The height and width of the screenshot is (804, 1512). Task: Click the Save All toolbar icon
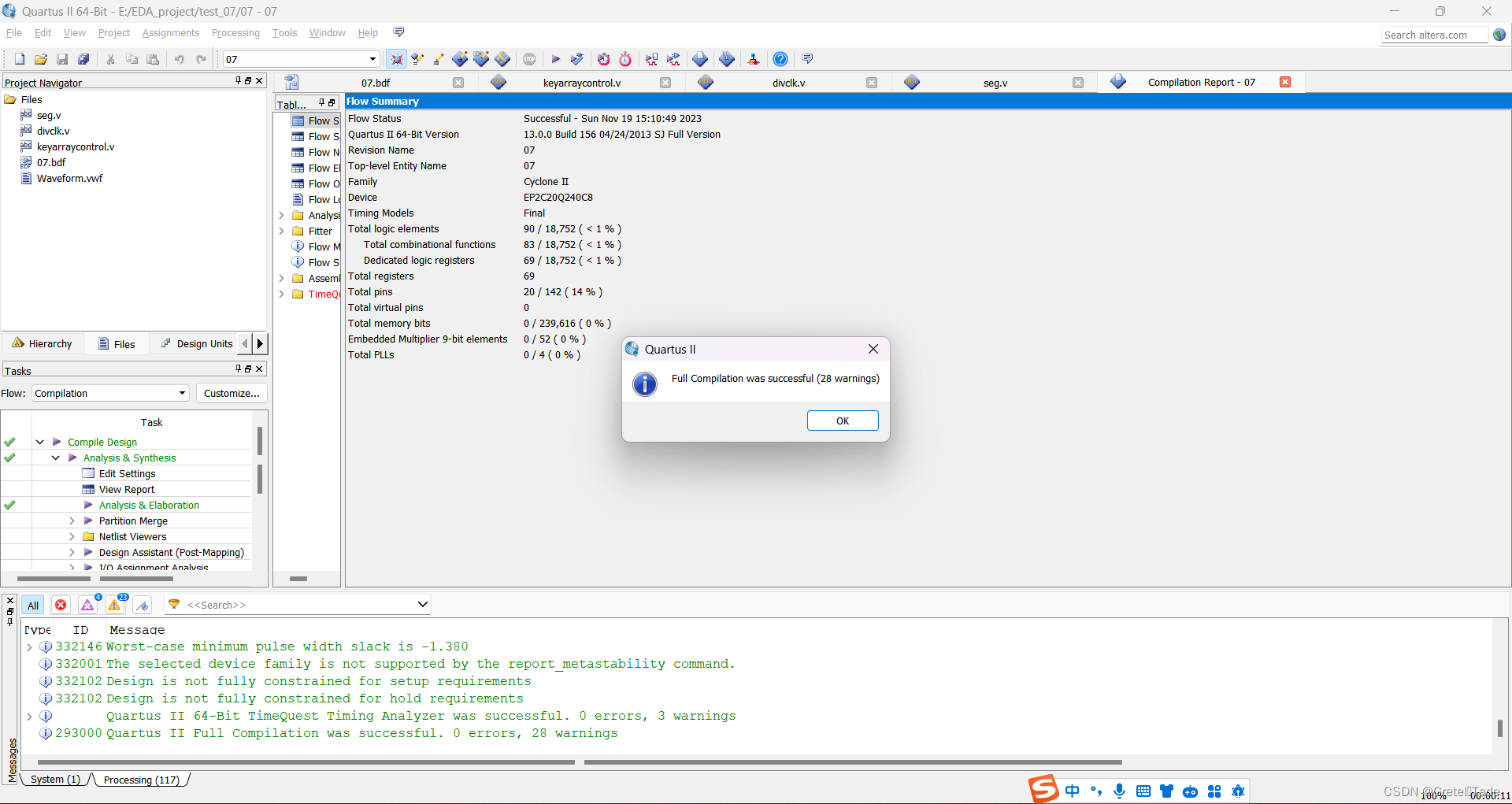tap(83, 59)
